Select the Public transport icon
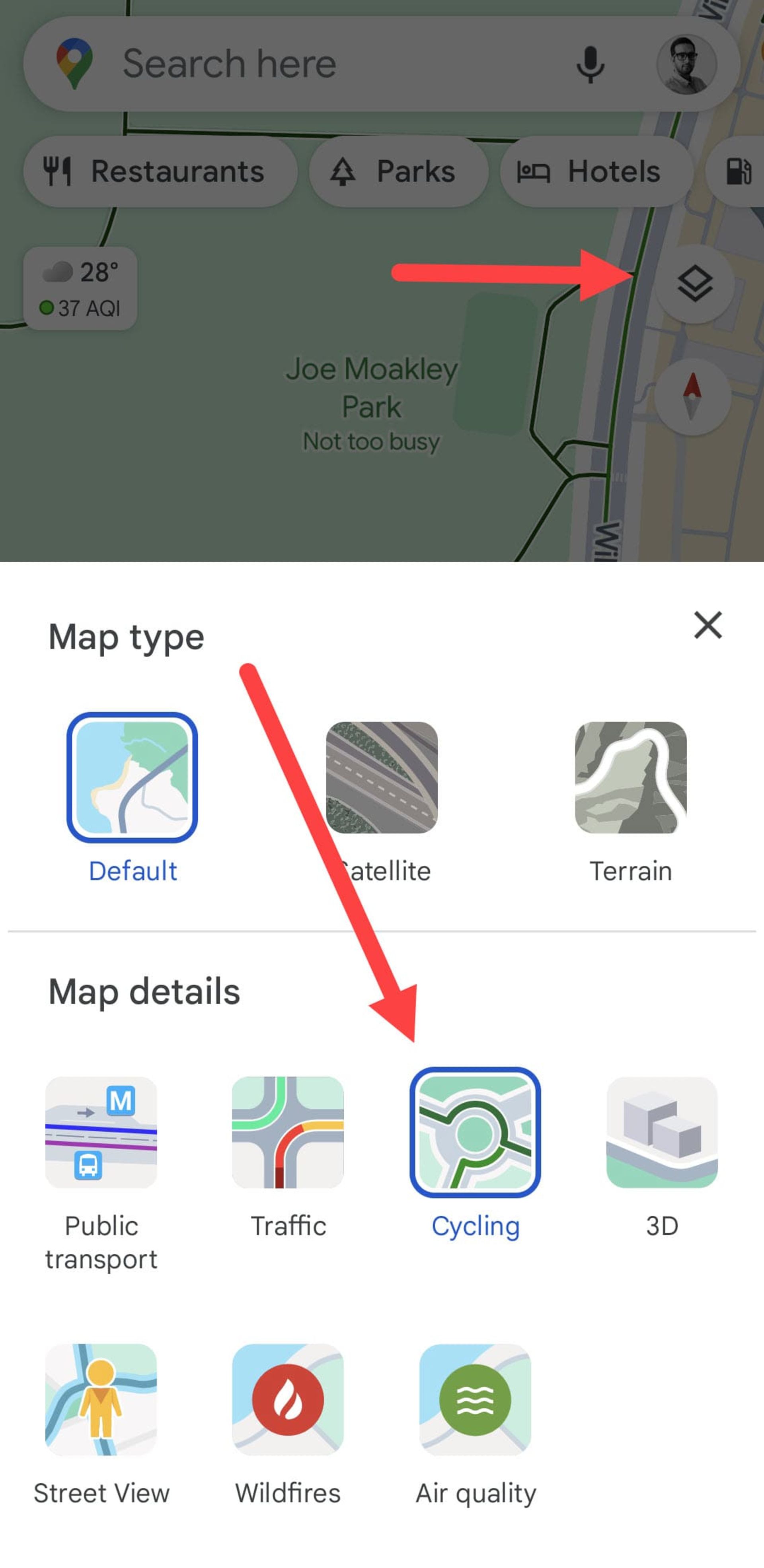764x1568 pixels. pyautogui.click(x=101, y=1131)
